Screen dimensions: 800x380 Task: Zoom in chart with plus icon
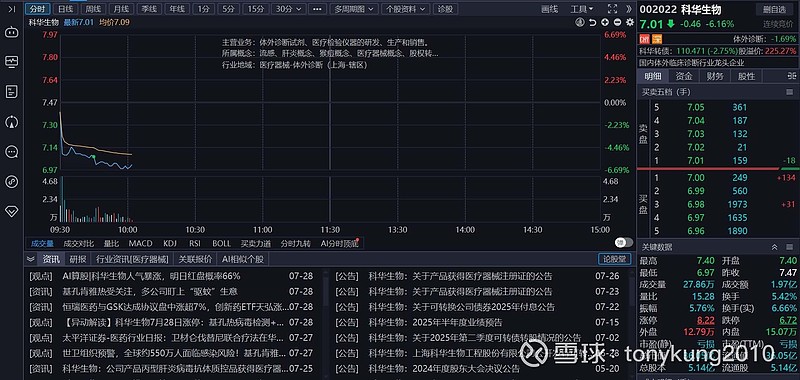pos(605,22)
